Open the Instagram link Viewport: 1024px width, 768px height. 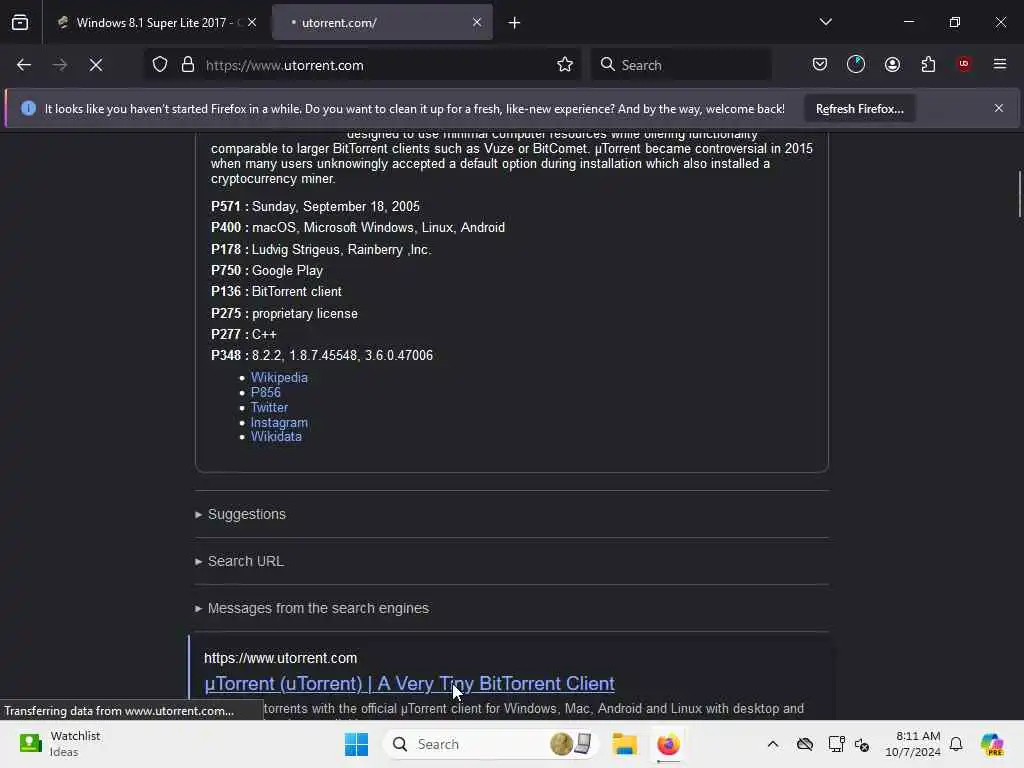[279, 423]
